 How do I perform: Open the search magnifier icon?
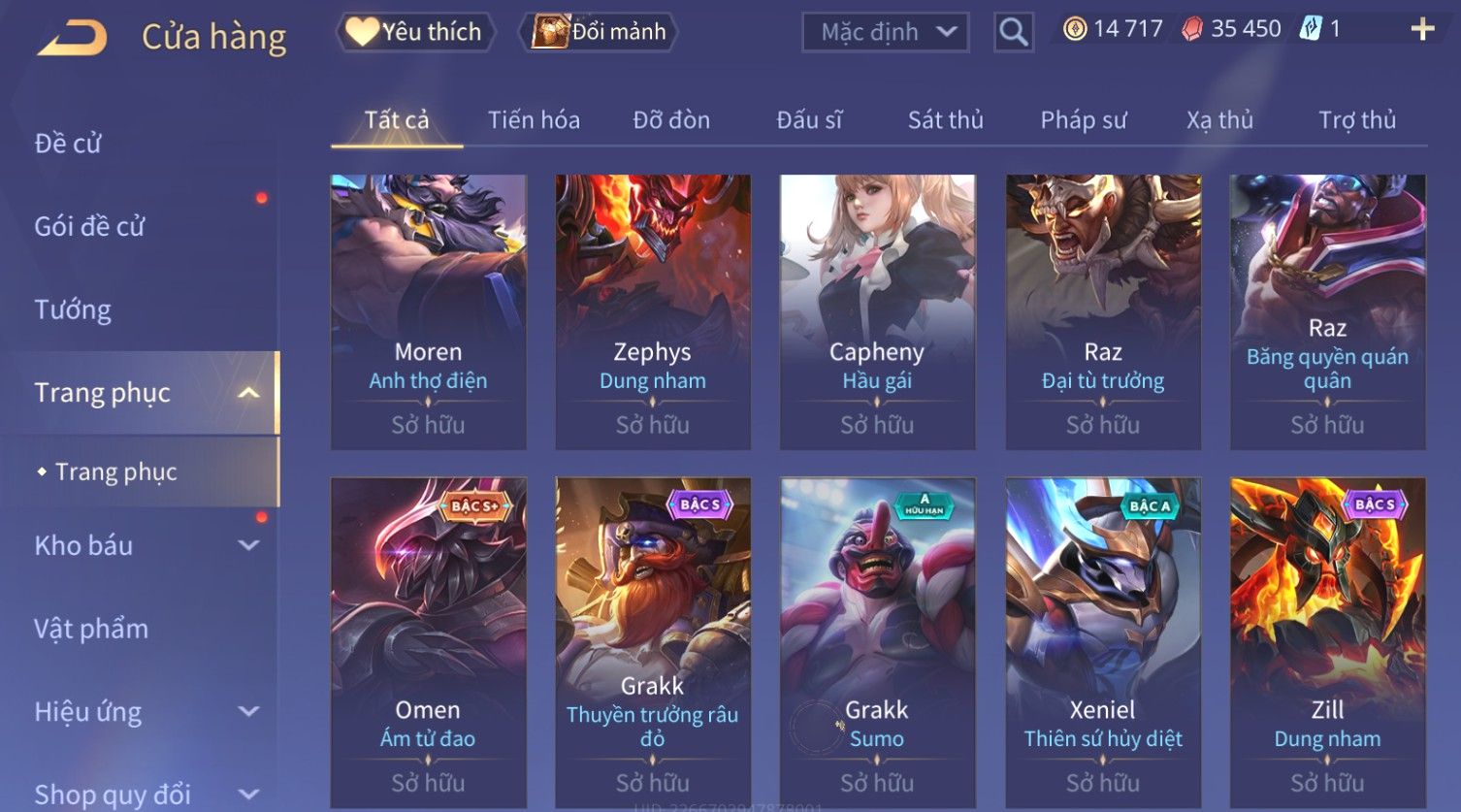click(1013, 32)
